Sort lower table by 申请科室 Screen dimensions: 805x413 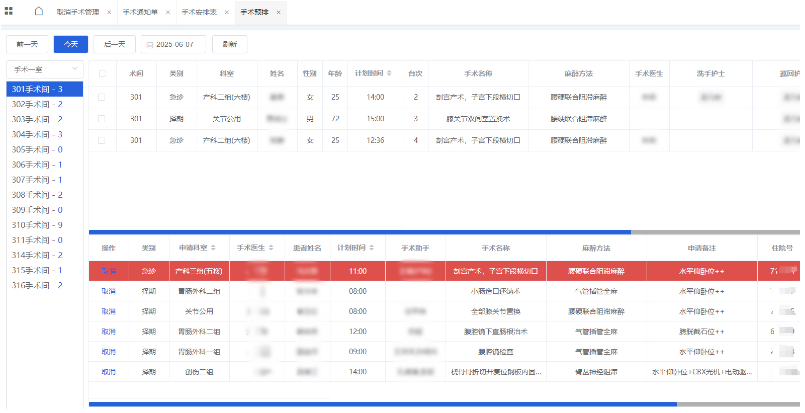tap(213, 248)
